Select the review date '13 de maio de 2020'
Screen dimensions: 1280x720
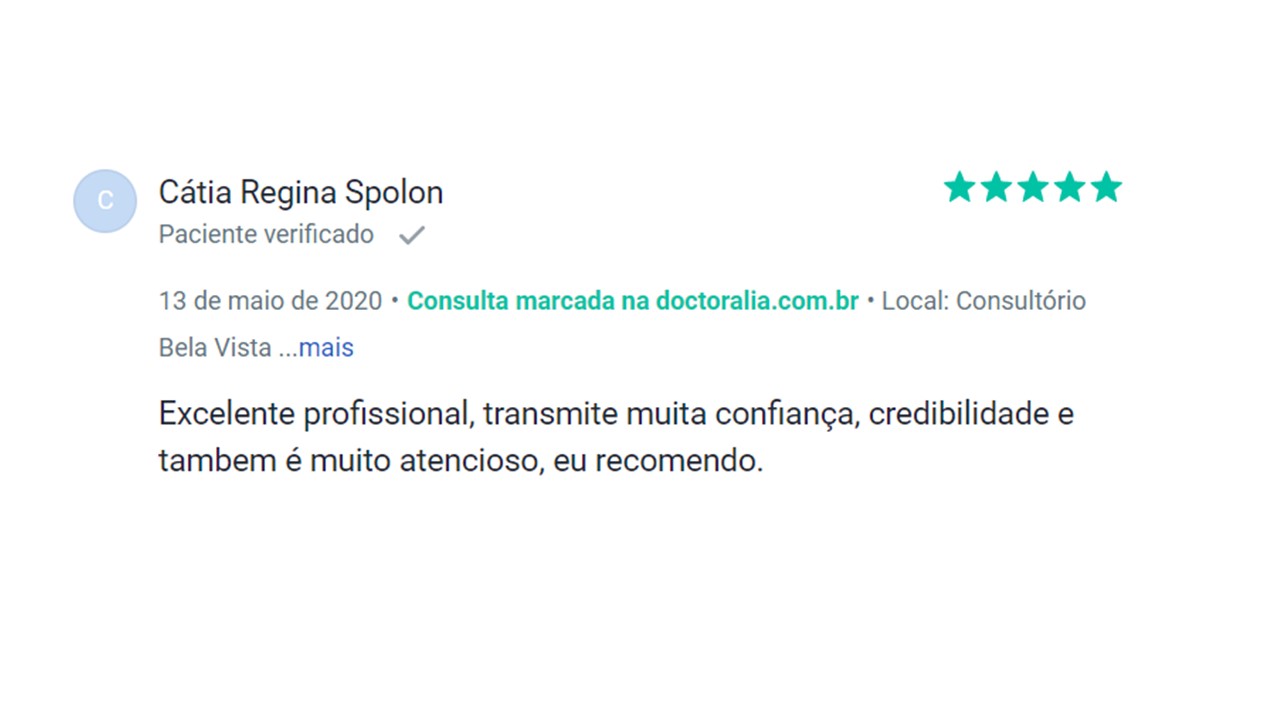pos(269,300)
